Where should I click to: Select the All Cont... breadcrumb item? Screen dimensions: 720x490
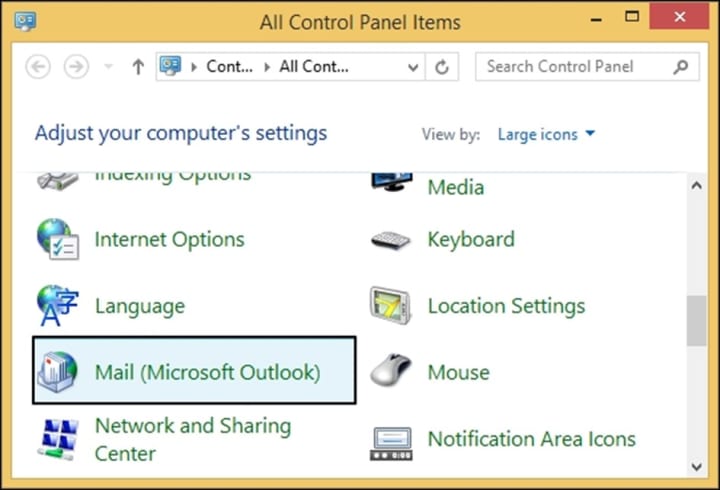pos(314,67)
